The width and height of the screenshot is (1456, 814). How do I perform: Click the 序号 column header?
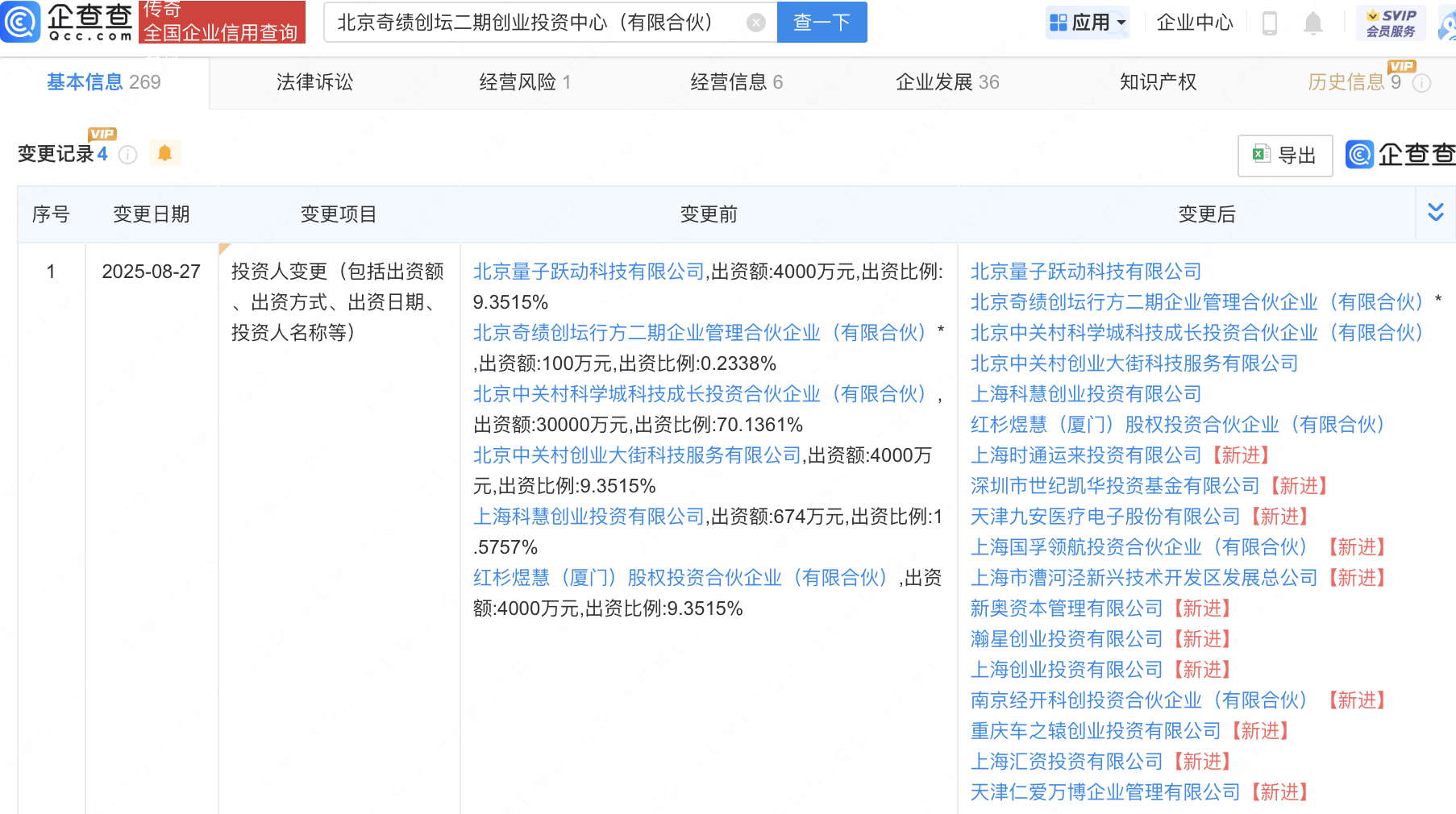pyautogui.click(x=51, y=214)
